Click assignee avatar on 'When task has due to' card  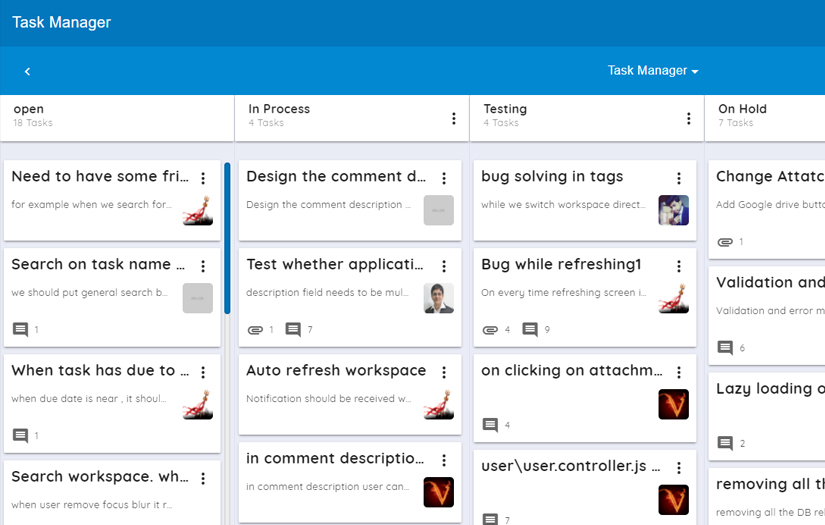[x=198, y=405]
